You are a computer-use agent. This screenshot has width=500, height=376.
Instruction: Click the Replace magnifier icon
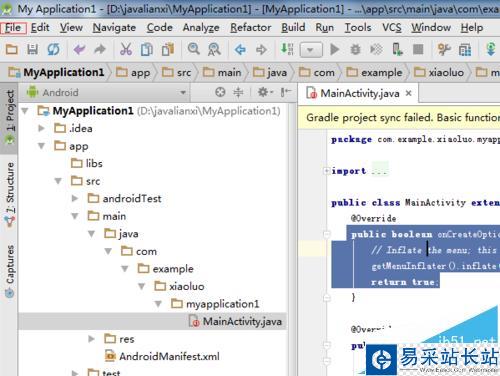[214, 49]
